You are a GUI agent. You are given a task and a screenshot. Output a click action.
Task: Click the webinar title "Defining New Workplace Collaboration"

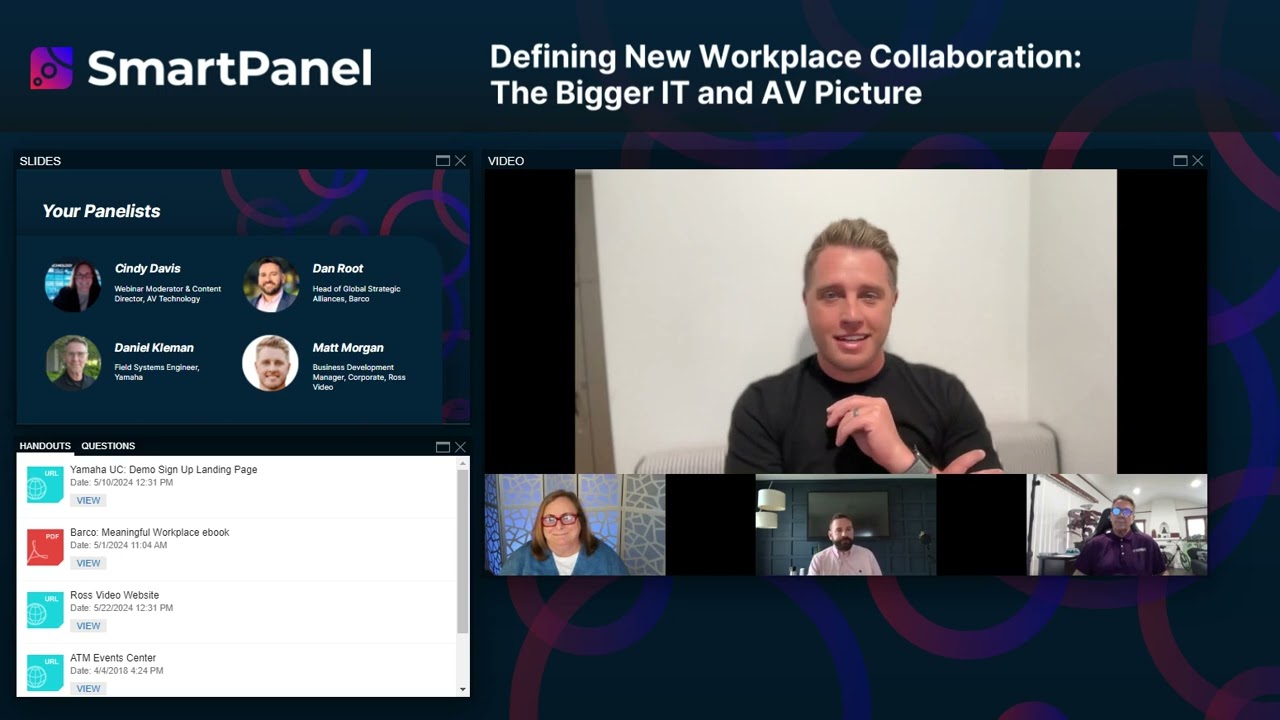point(785,56)
